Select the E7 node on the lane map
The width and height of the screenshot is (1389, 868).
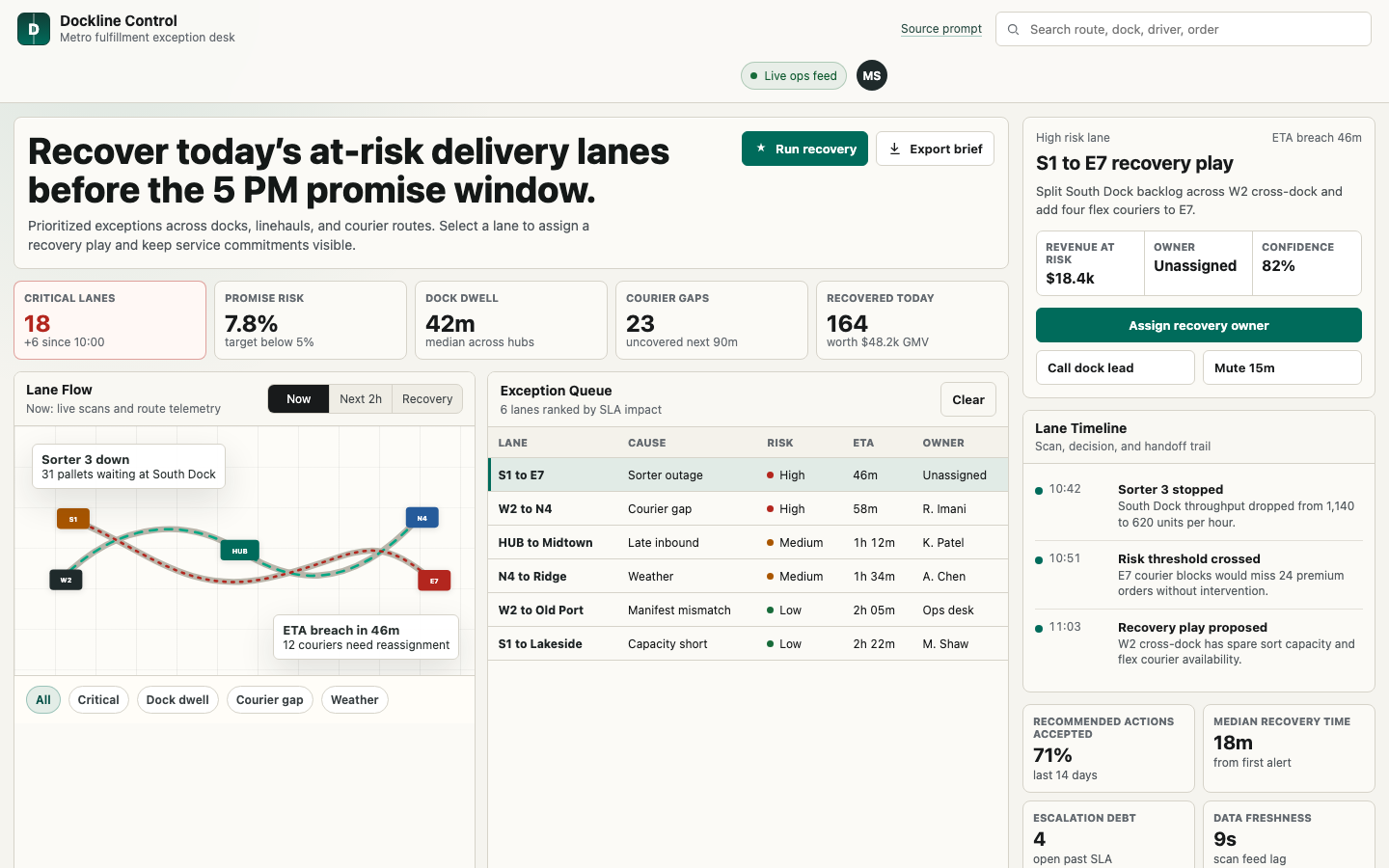point(434,581)
